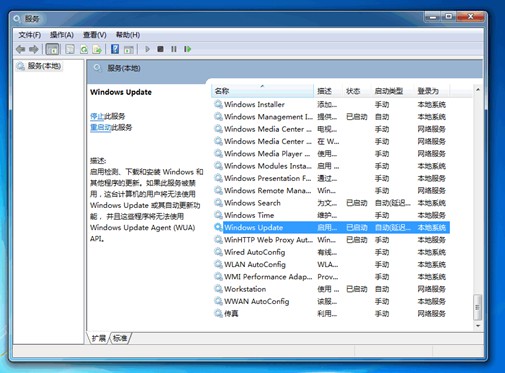This screenshot has height=373, width=505.
Task: Select the Workstation service
Action: (331, 289)
